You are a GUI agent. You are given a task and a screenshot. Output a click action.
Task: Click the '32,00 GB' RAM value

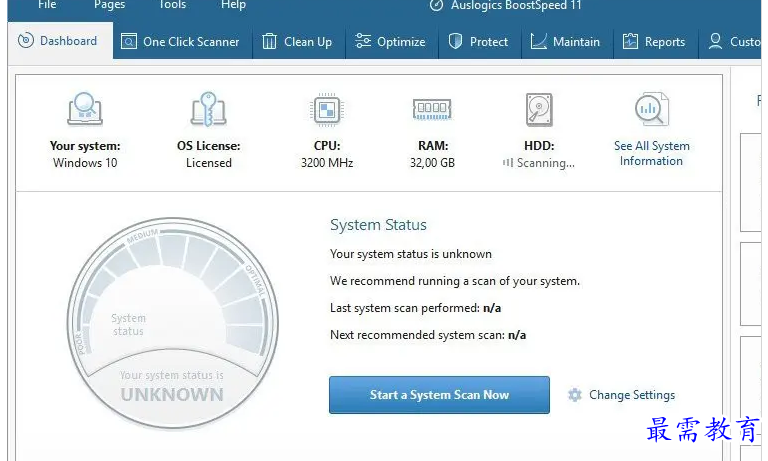(432, 163)
